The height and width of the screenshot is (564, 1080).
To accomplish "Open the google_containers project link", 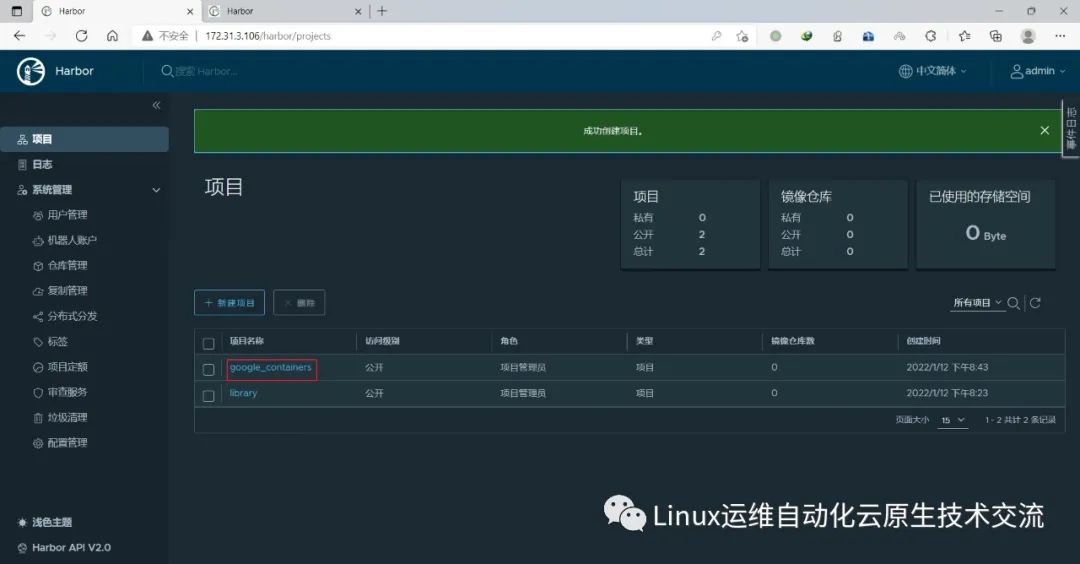I will 271,368.
